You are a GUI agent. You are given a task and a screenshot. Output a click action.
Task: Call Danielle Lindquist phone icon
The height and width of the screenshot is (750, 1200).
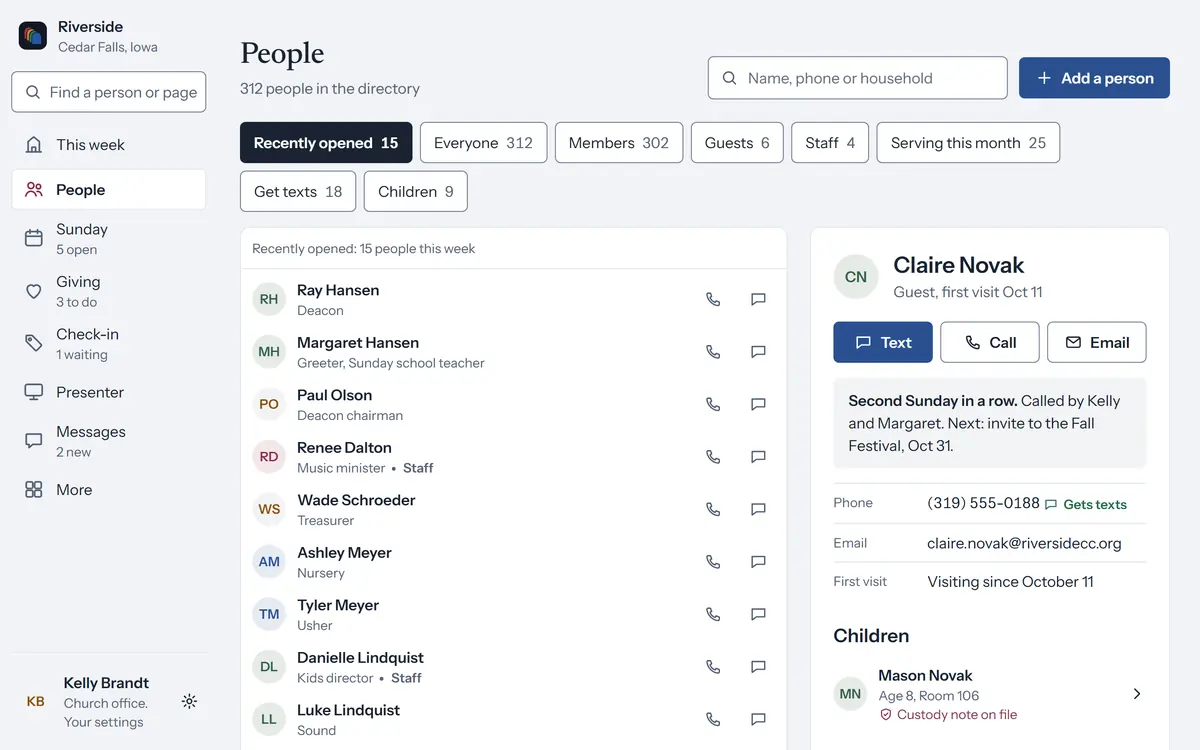pos(713,667)
